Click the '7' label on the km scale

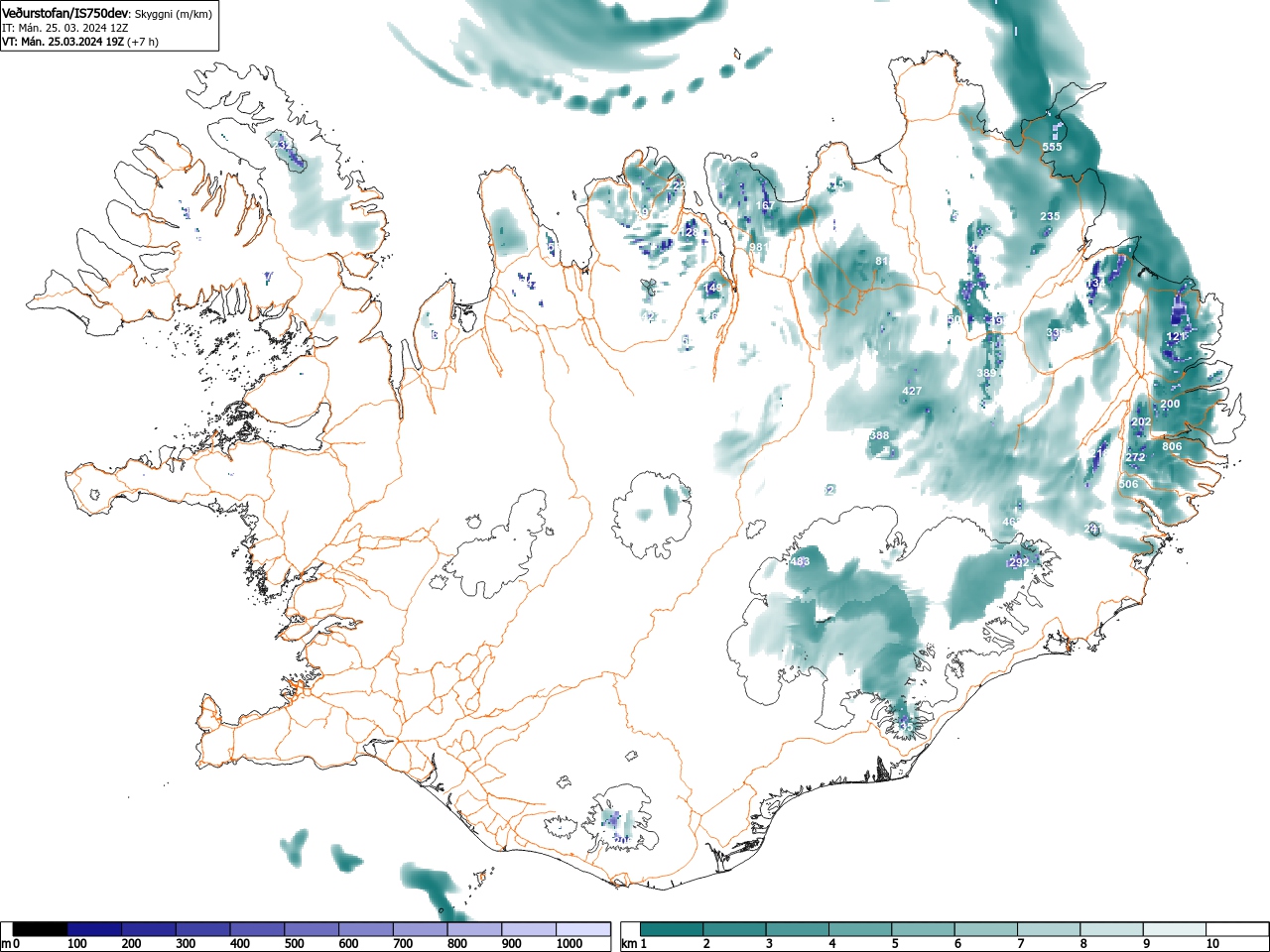(1021, 944)
